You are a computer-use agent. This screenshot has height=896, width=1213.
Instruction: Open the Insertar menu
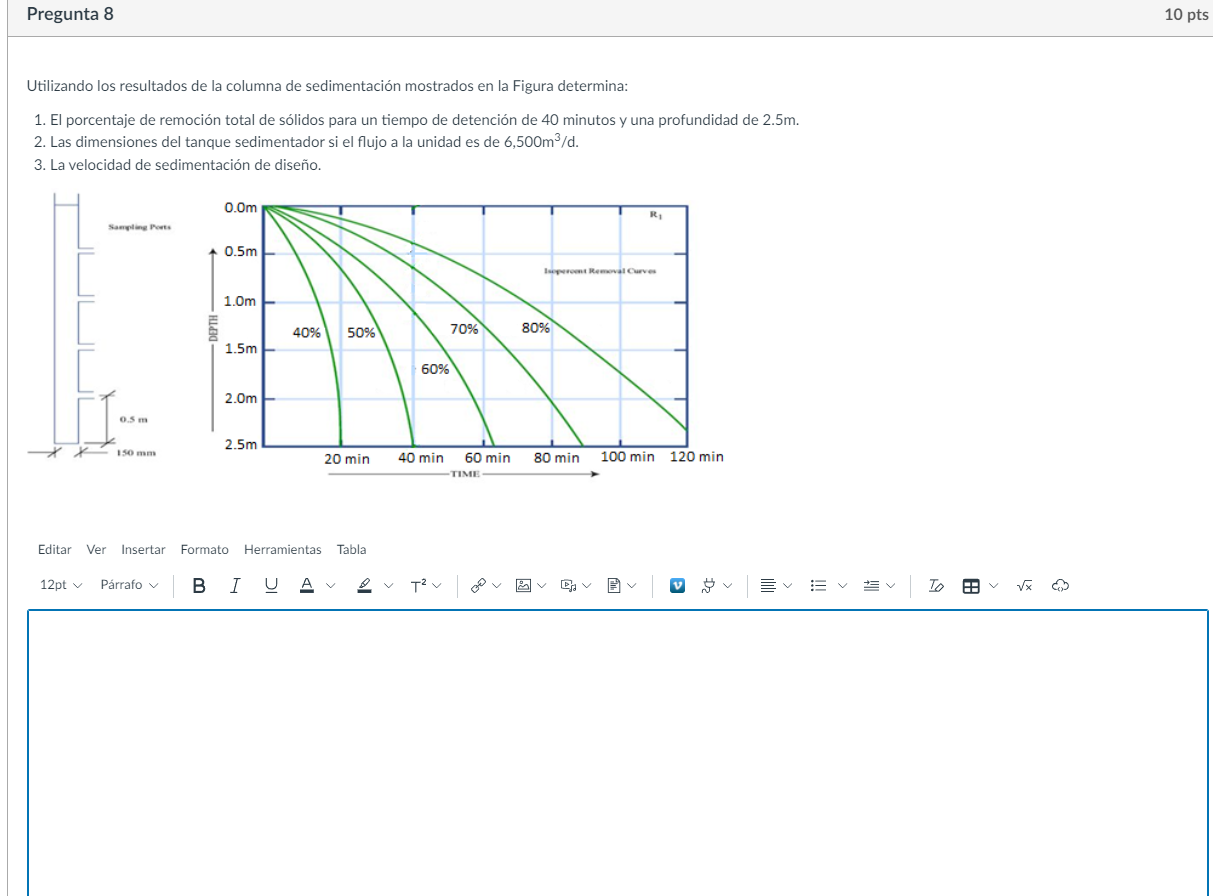click(x=143, y=549)
